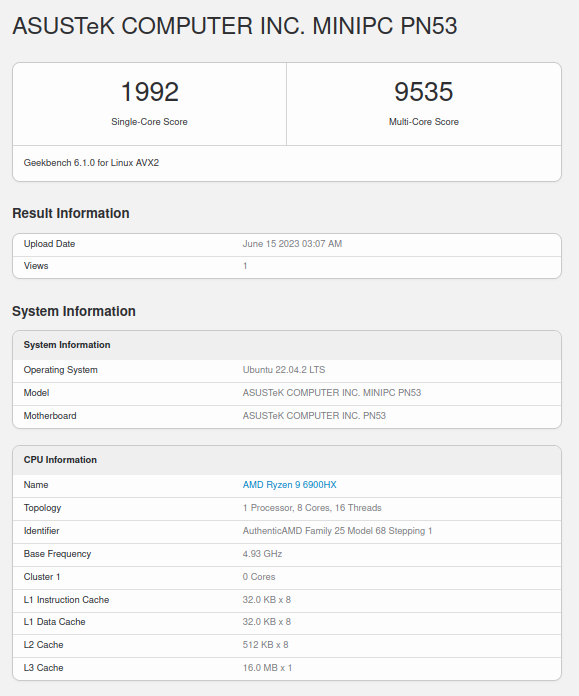The height and width of the screenshot is (696, 579).
Task: Select the Ubuntu 22.04.2 LTS value
Action: (284, 370)
